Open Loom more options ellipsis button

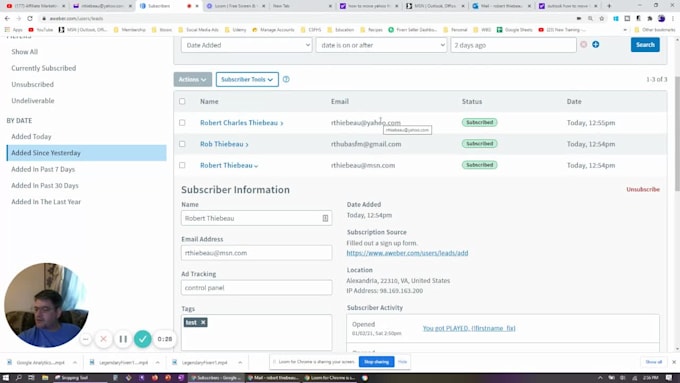(x=86, y=339)
